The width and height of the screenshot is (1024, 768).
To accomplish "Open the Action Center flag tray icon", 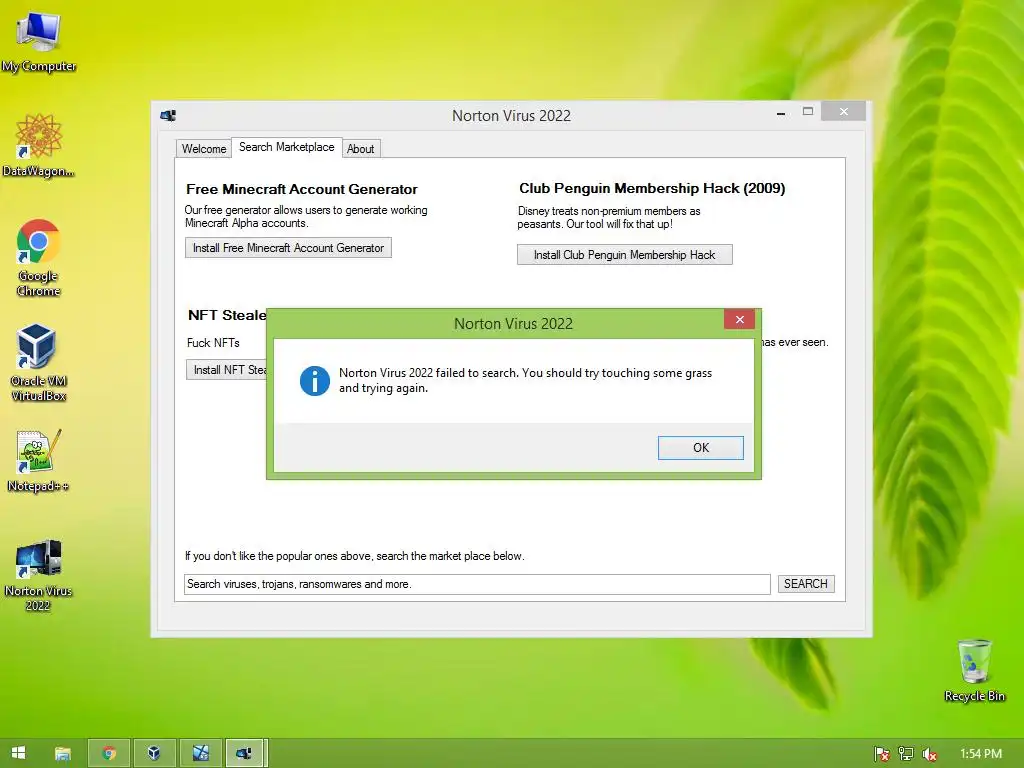I will [882, 754].
